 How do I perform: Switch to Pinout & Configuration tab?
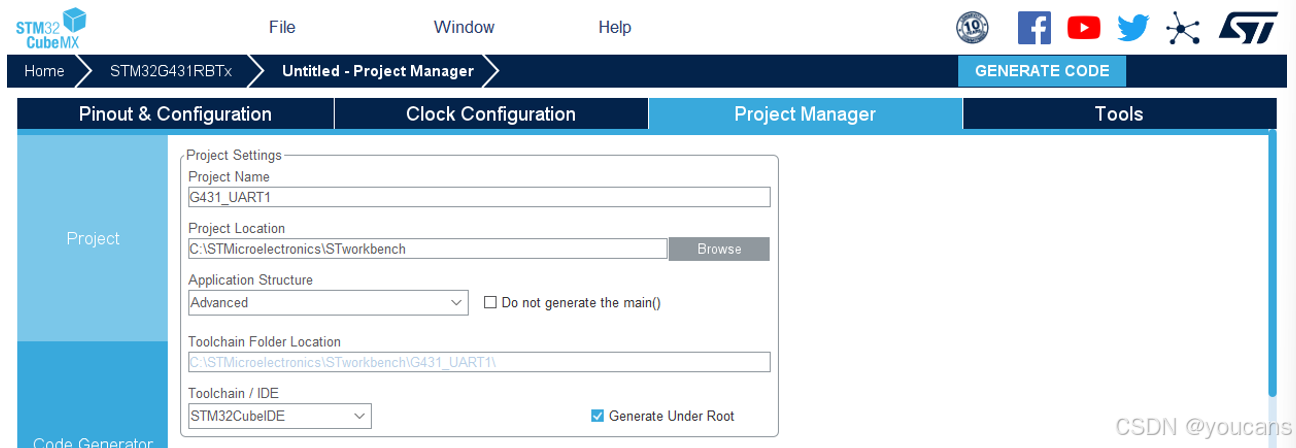click(175, 114)
